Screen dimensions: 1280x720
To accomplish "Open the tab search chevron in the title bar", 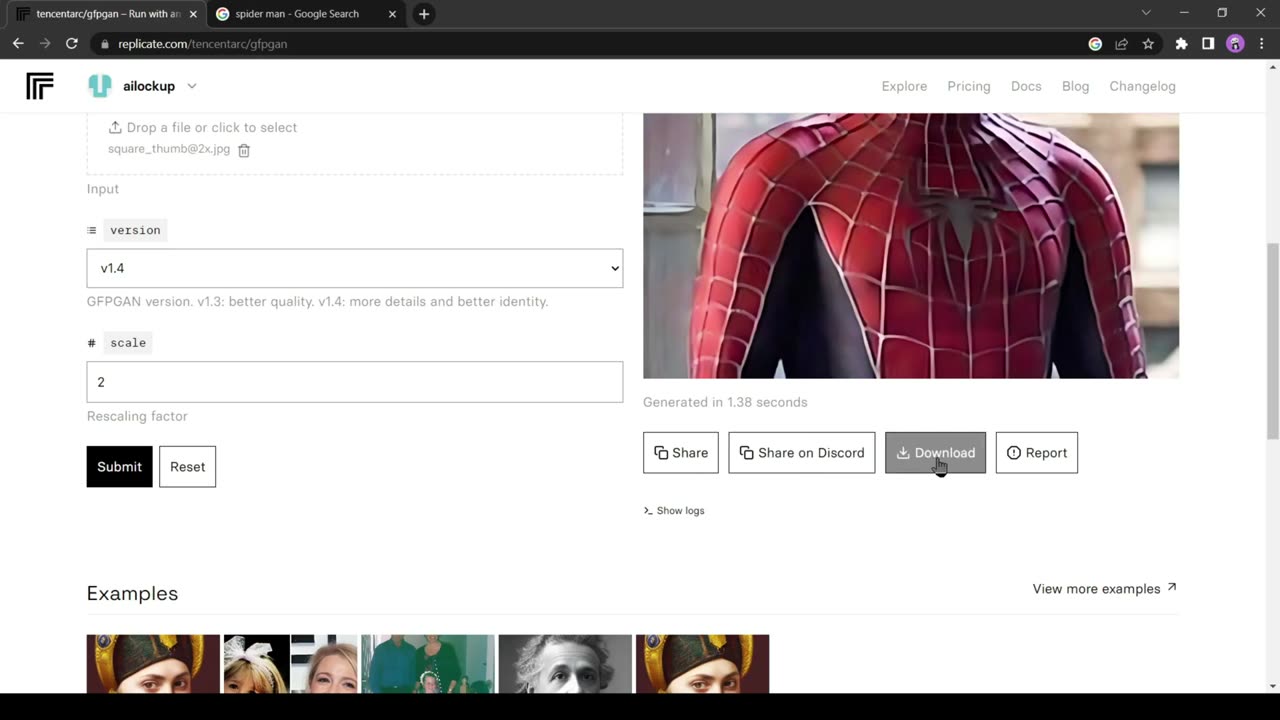I will (1146, 13).
